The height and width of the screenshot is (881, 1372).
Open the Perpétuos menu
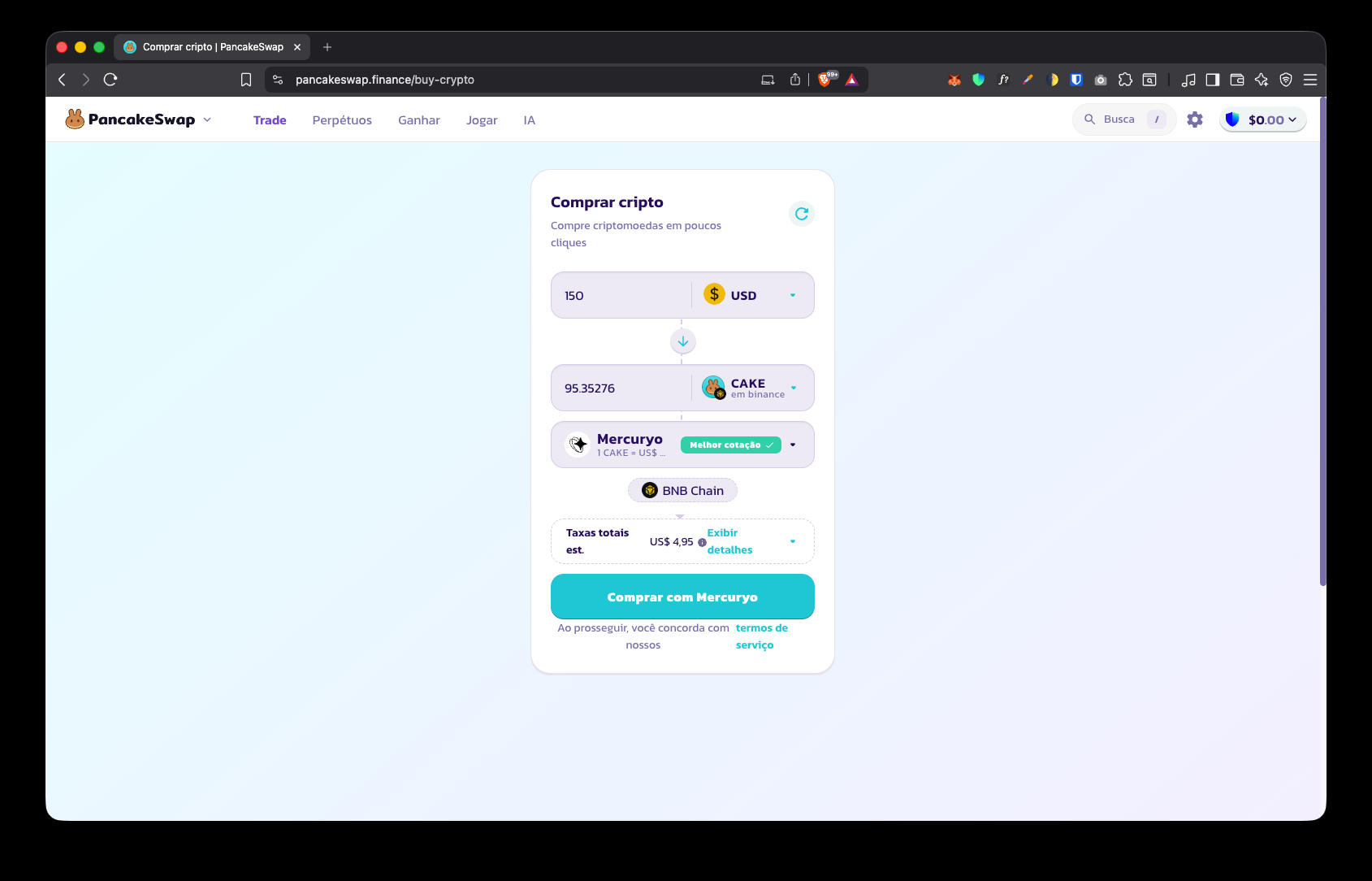tap(342, 120)
